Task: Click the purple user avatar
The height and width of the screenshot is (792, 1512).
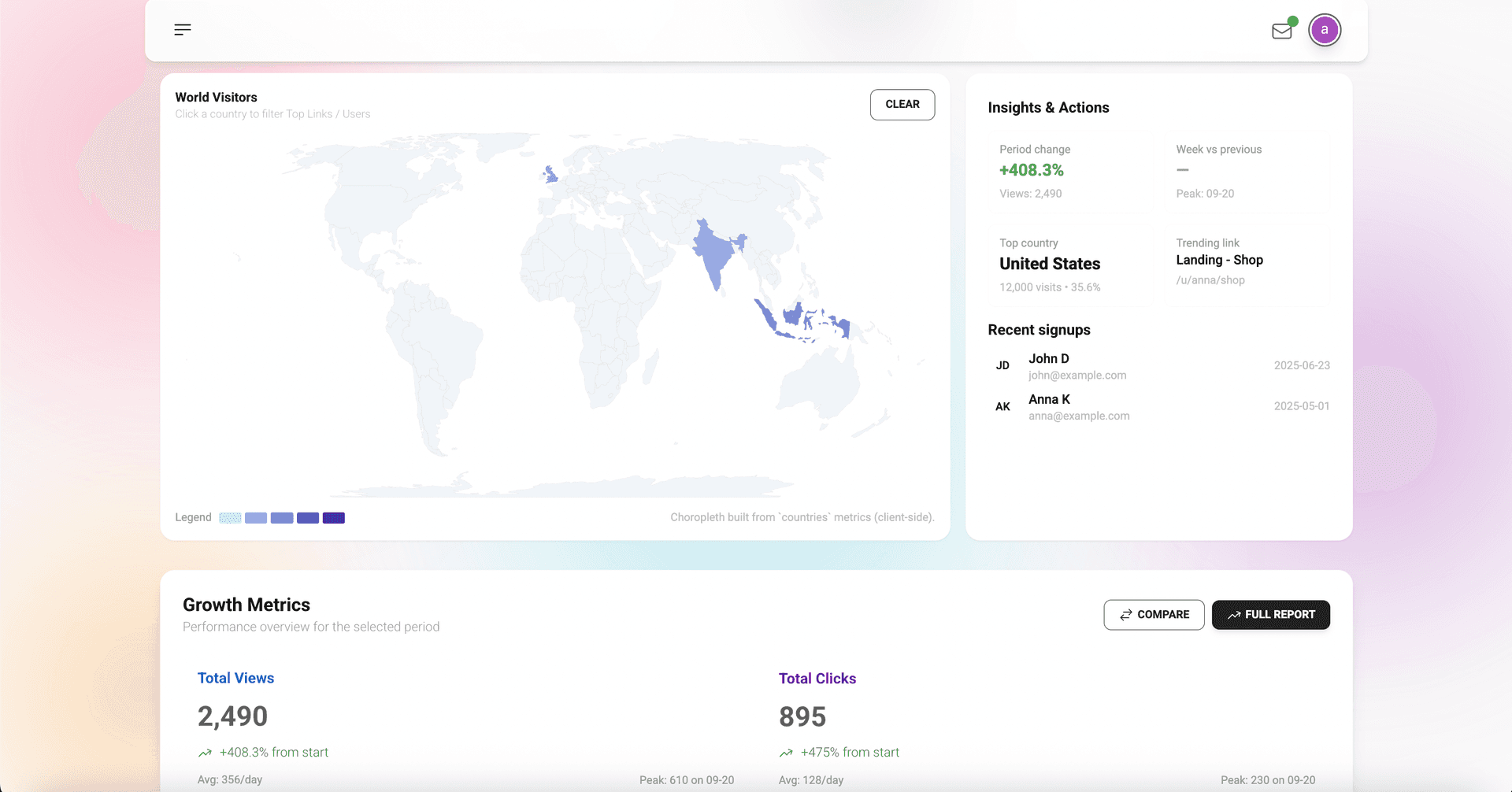Action: (1325, 30)
